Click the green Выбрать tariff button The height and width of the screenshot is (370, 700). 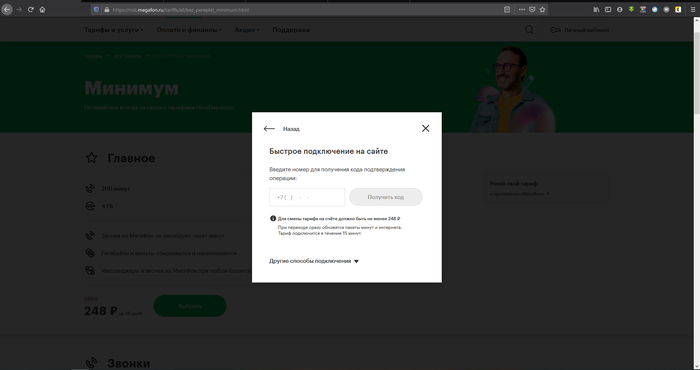(190, 306)
